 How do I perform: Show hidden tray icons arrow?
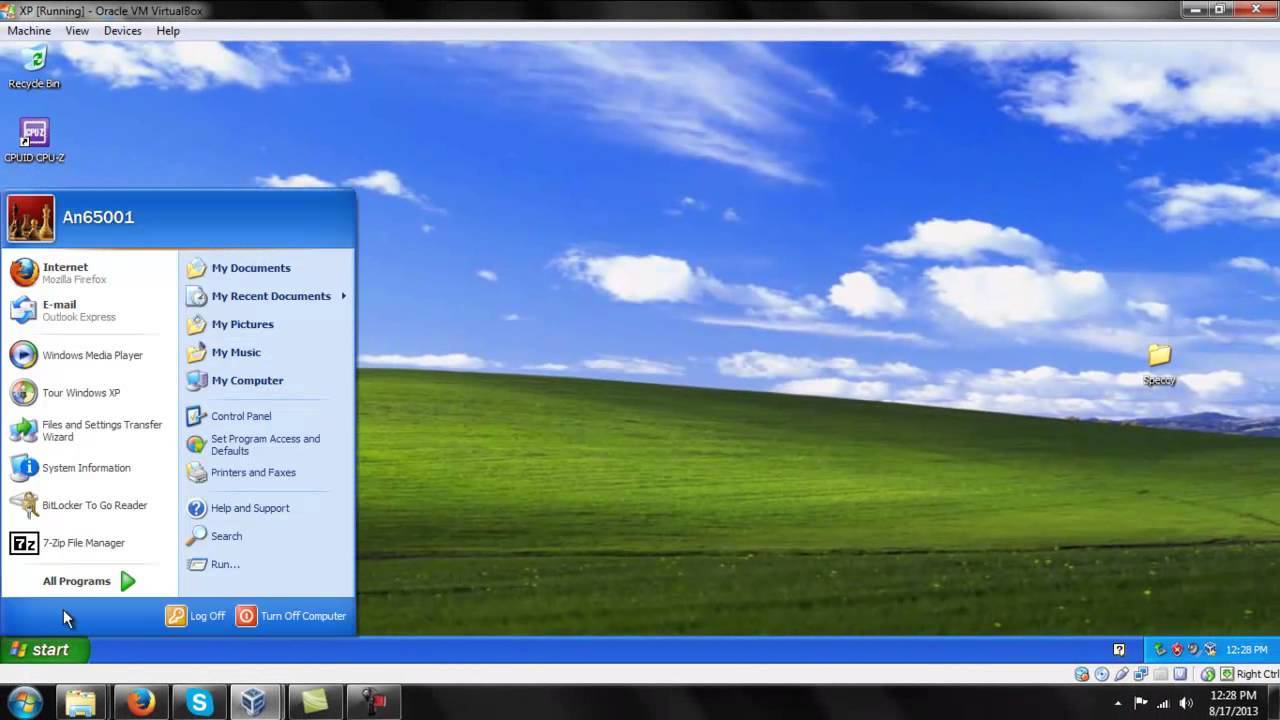coord(1118,703)
